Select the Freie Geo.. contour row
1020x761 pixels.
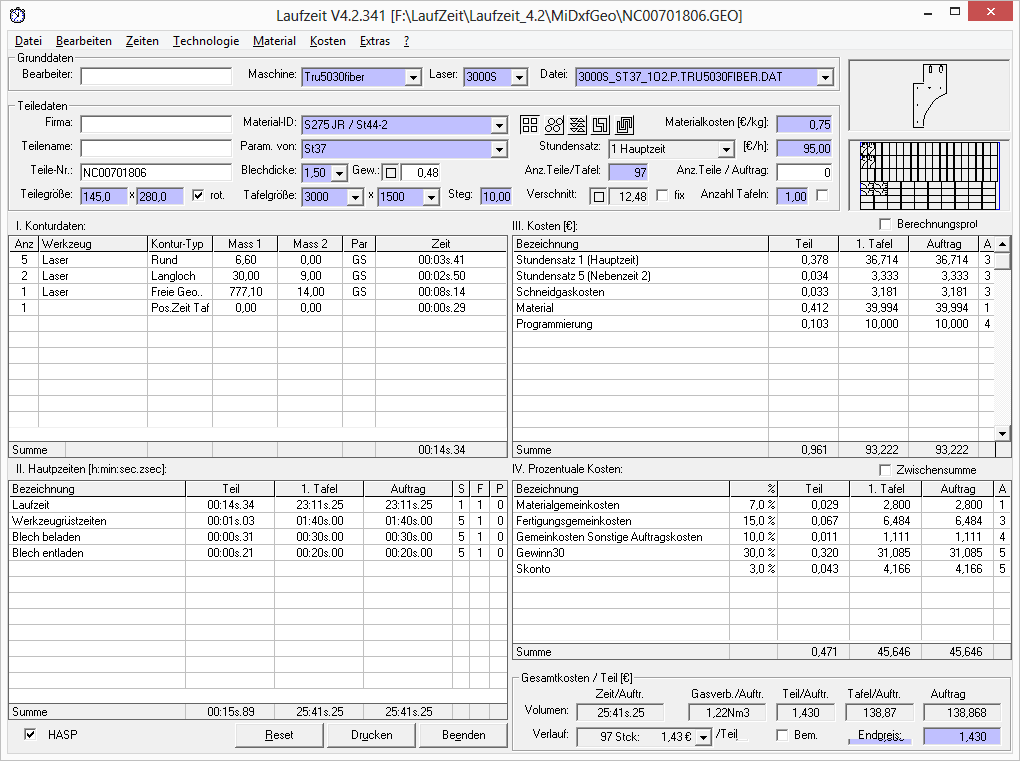(258, 292)
